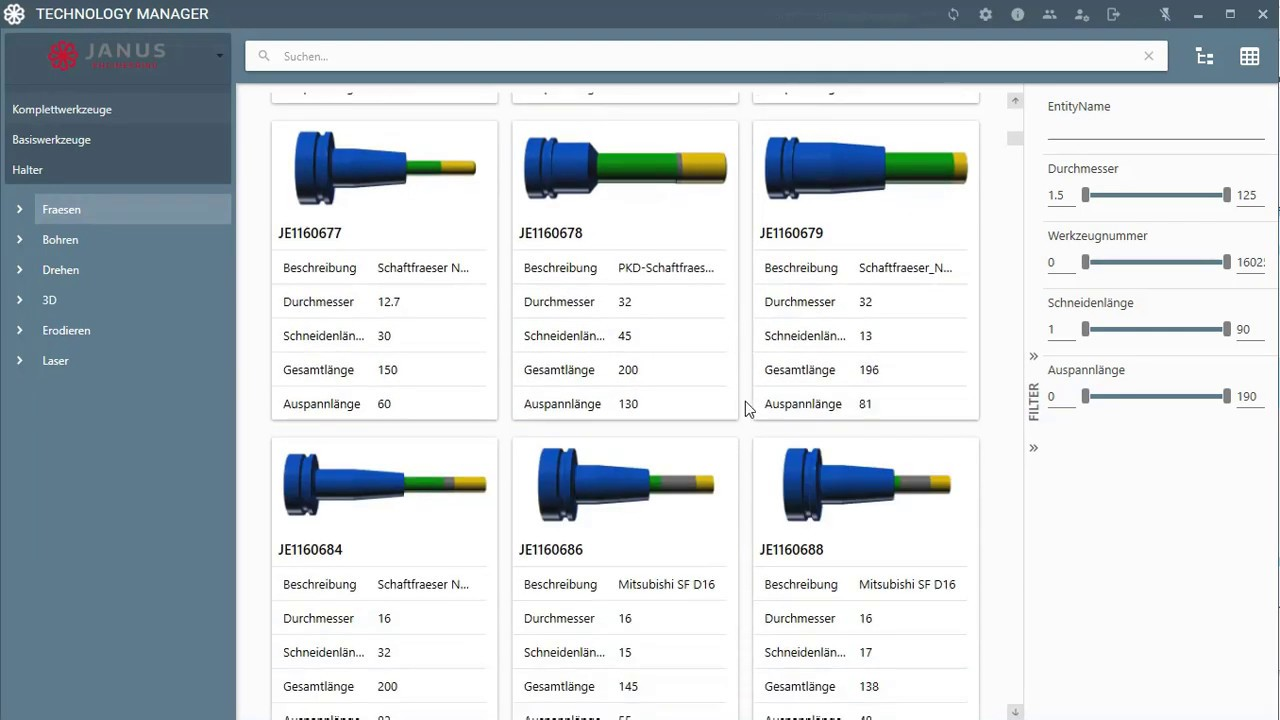The height and width of the screenshot is (720, 1280).
Task: Open user settings icon
Action: pyautogui.click(x=1081, y=14)
